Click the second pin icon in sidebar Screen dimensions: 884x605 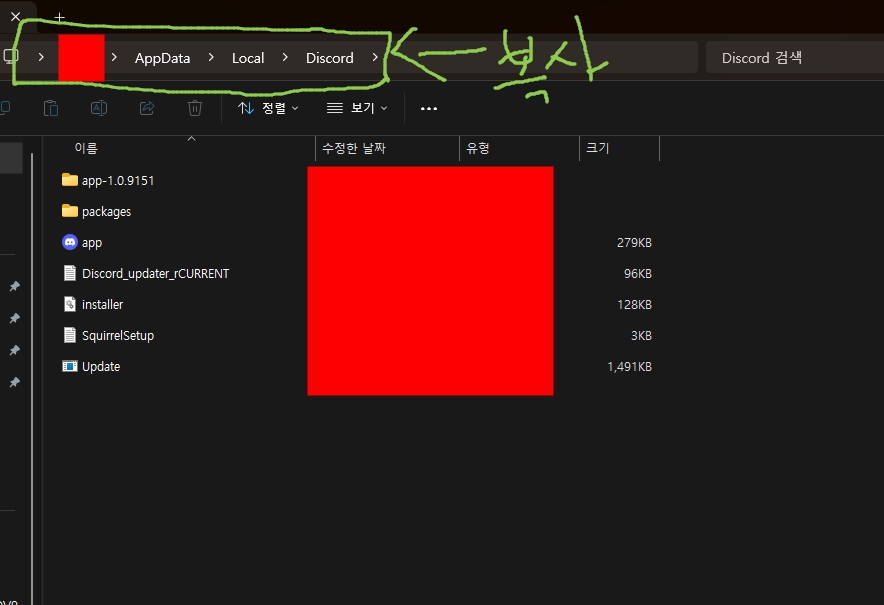click(x=15, y=319)
